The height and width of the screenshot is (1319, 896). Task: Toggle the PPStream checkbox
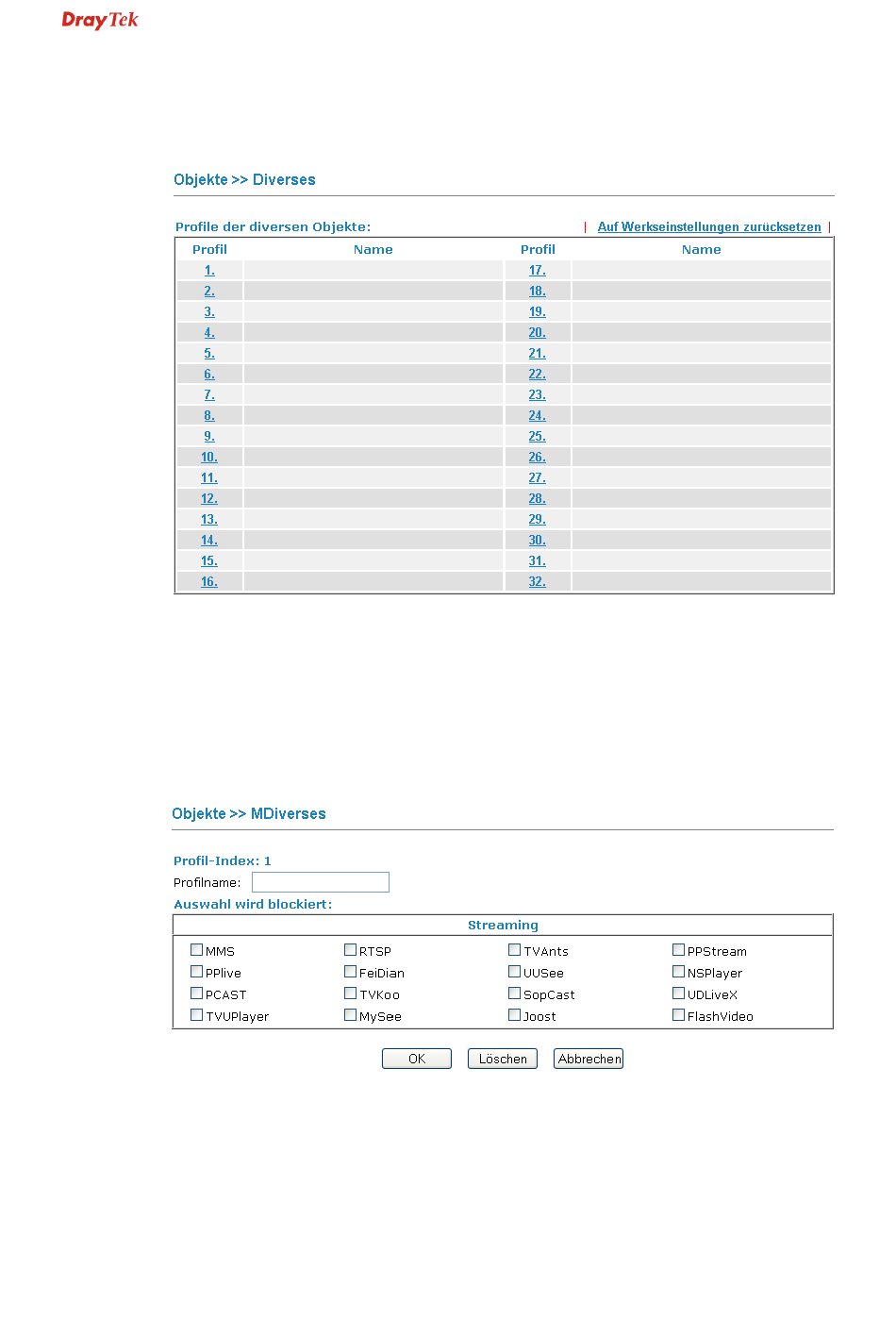[x=678, y=950]
